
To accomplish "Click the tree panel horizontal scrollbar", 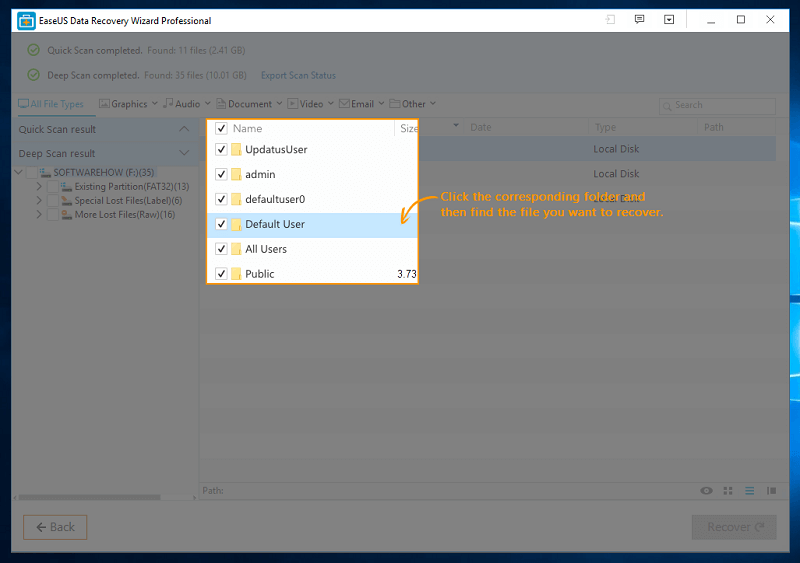I will (x=90, y=497).
